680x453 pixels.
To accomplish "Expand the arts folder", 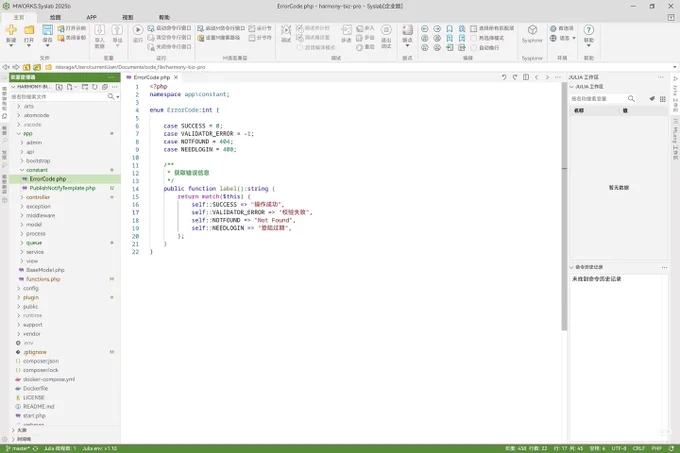I will (x=19, y=106).
